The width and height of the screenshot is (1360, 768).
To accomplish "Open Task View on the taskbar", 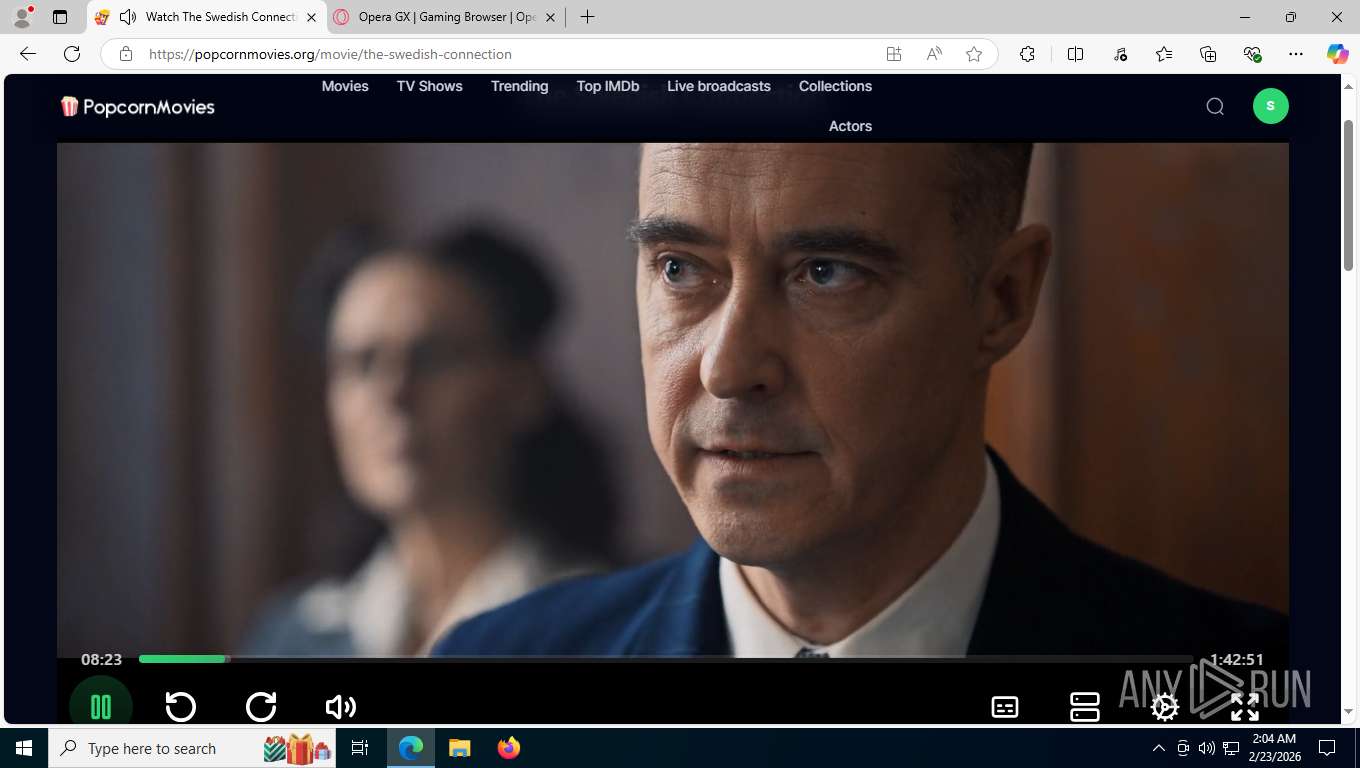I will (361, 748).
